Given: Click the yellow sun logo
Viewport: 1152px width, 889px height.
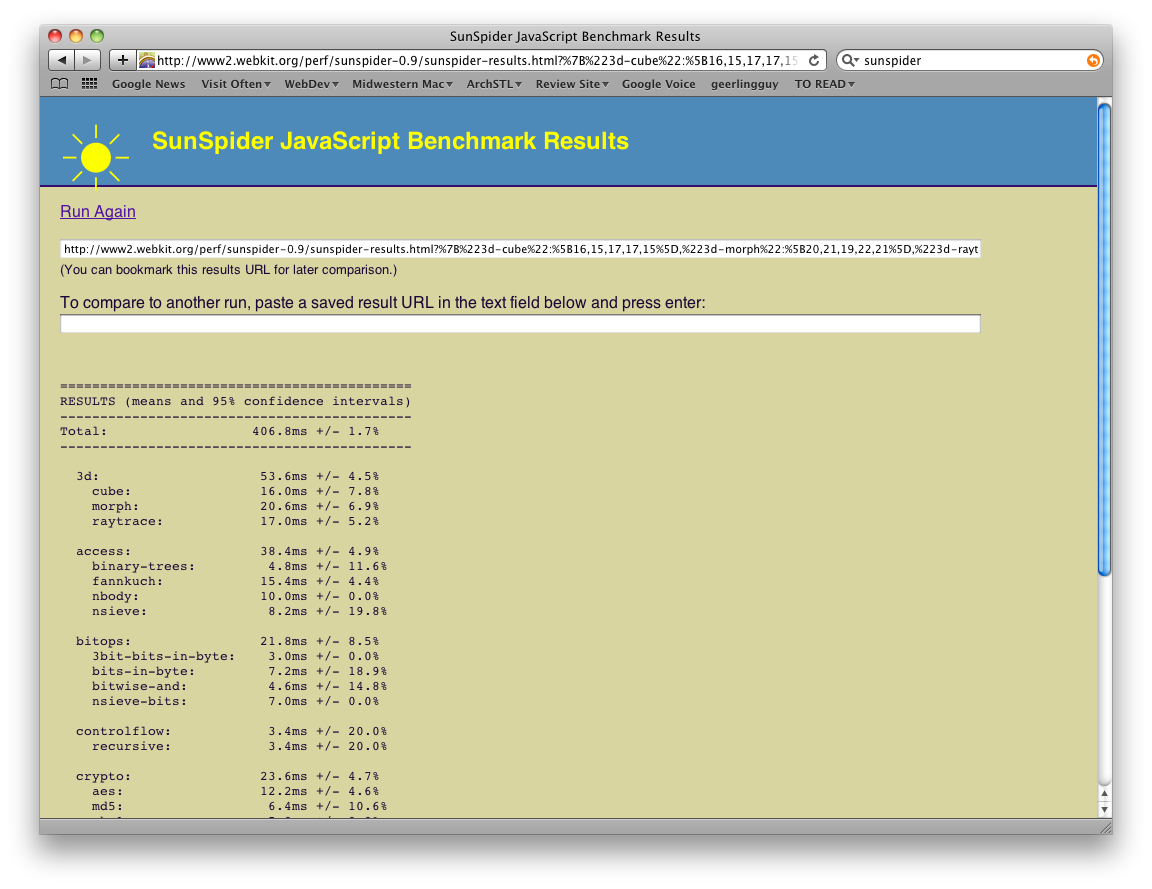Looking at the screenshot, I should pos(96,156).
